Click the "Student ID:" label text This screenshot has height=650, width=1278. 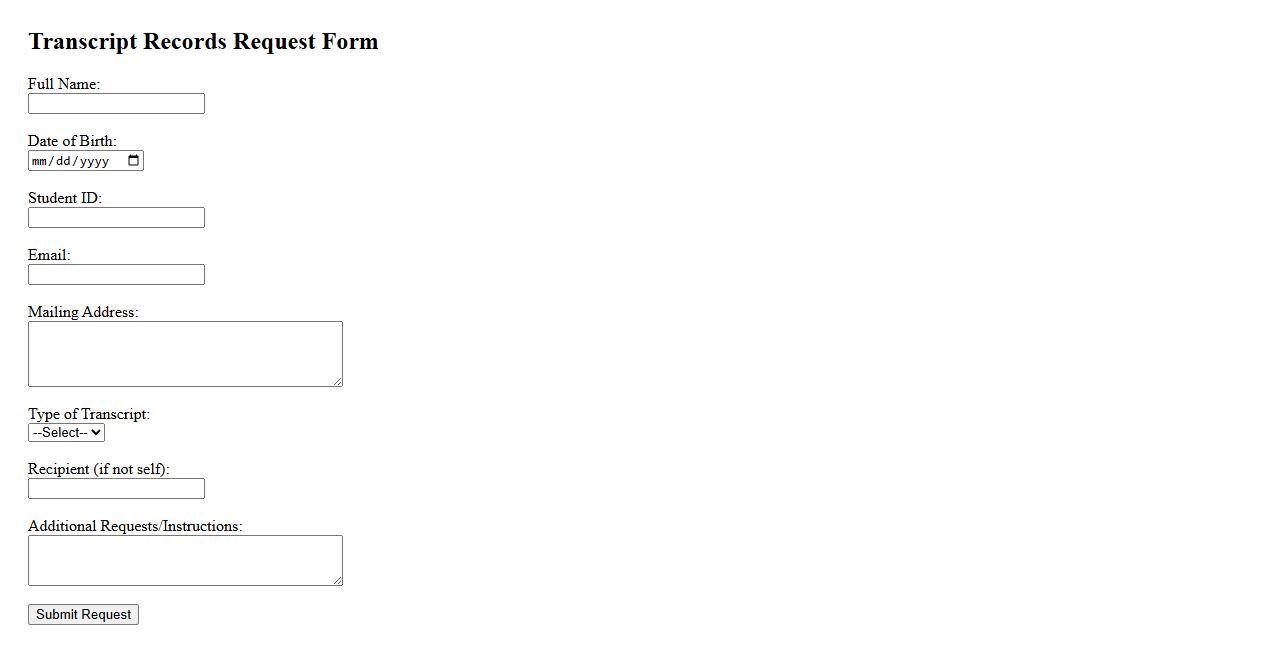coord(65,198)
